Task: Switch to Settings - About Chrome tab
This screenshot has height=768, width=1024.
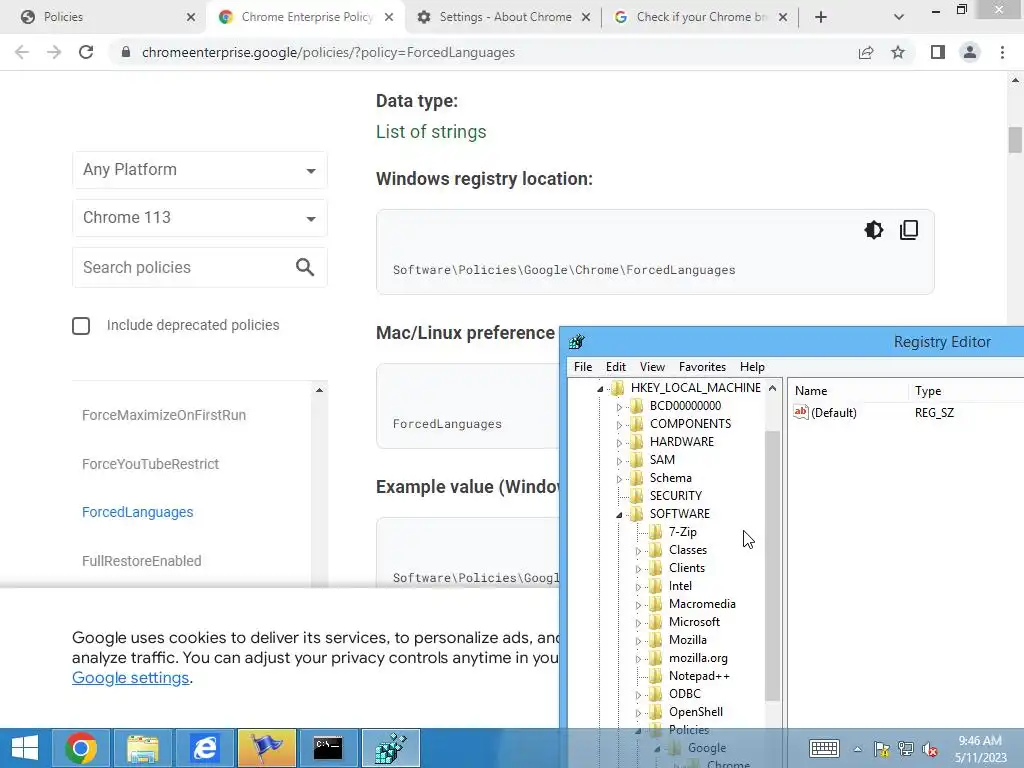Action: (503, 17)
